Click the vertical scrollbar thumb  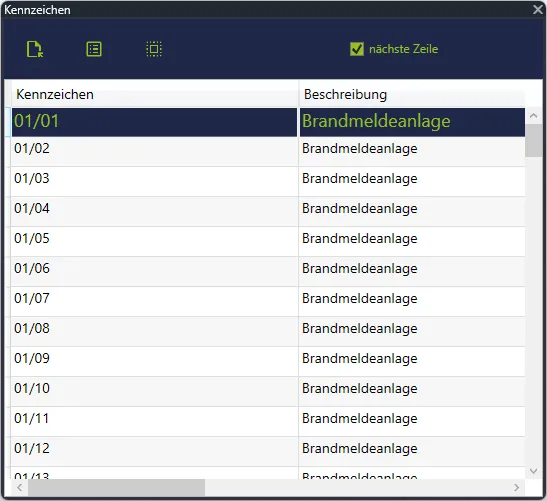(x=533, y=141)
